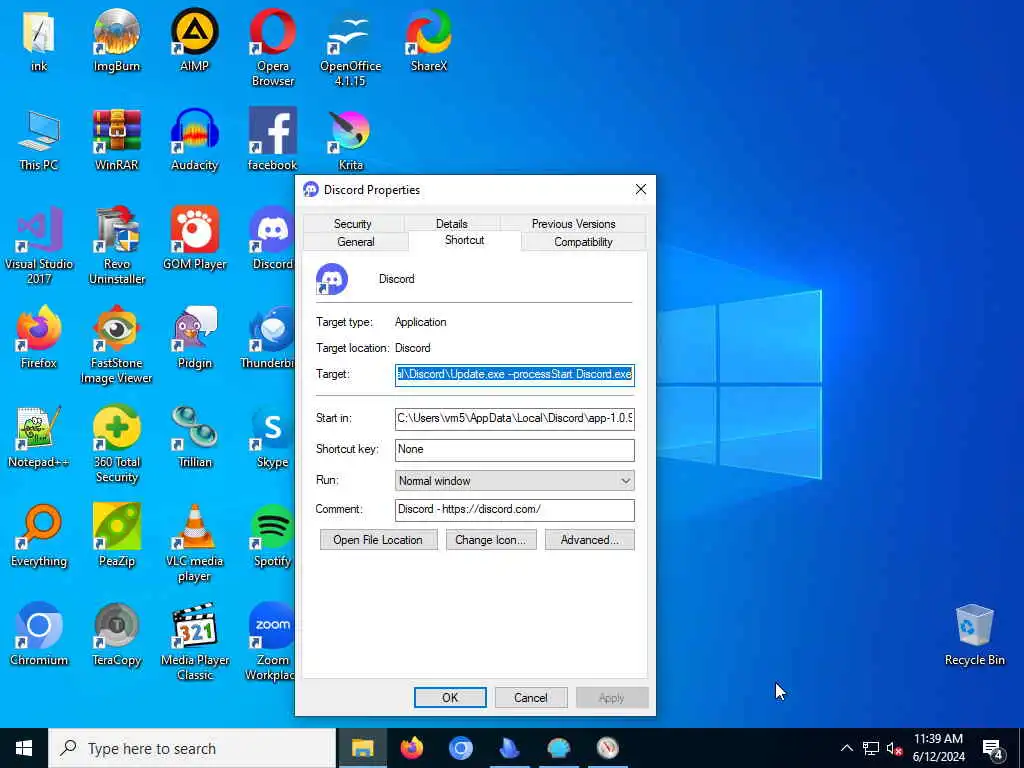Open the volume control in tray
Image resolution: width=1024 pixels, height=768 pixels.
[894, 748]
